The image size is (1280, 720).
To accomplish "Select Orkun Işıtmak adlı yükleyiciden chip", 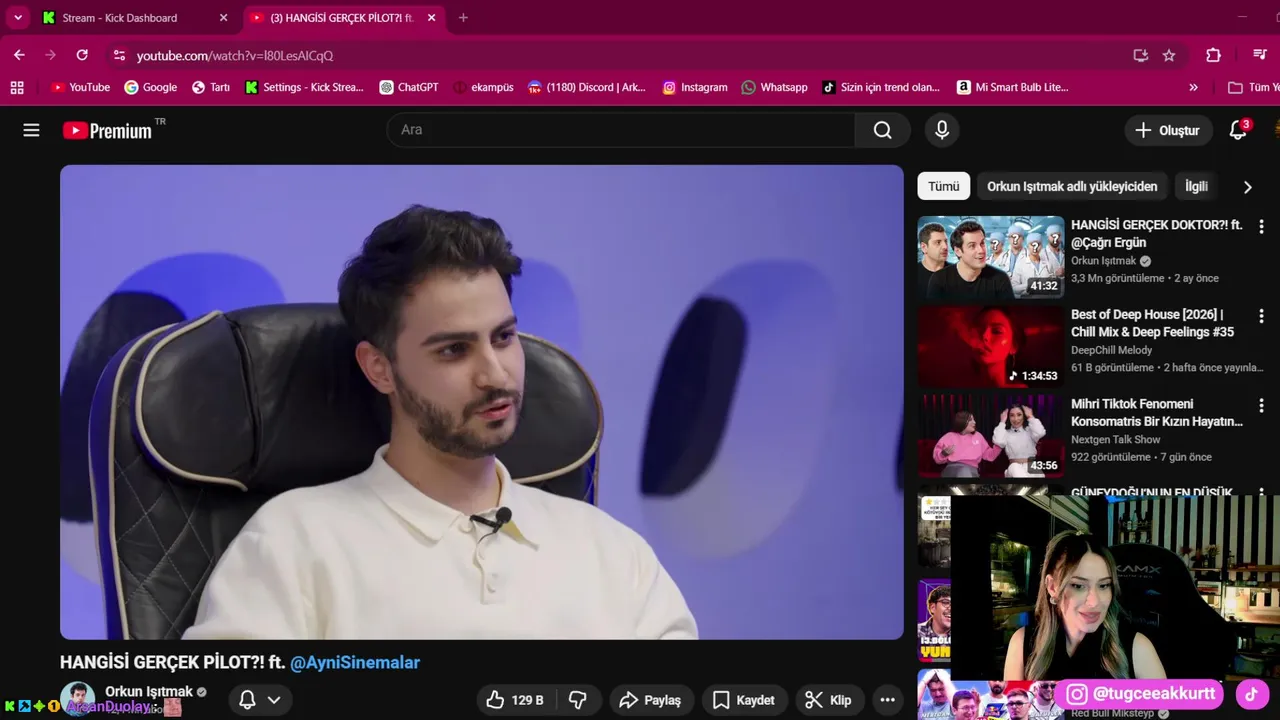I will coord(1072,186).
